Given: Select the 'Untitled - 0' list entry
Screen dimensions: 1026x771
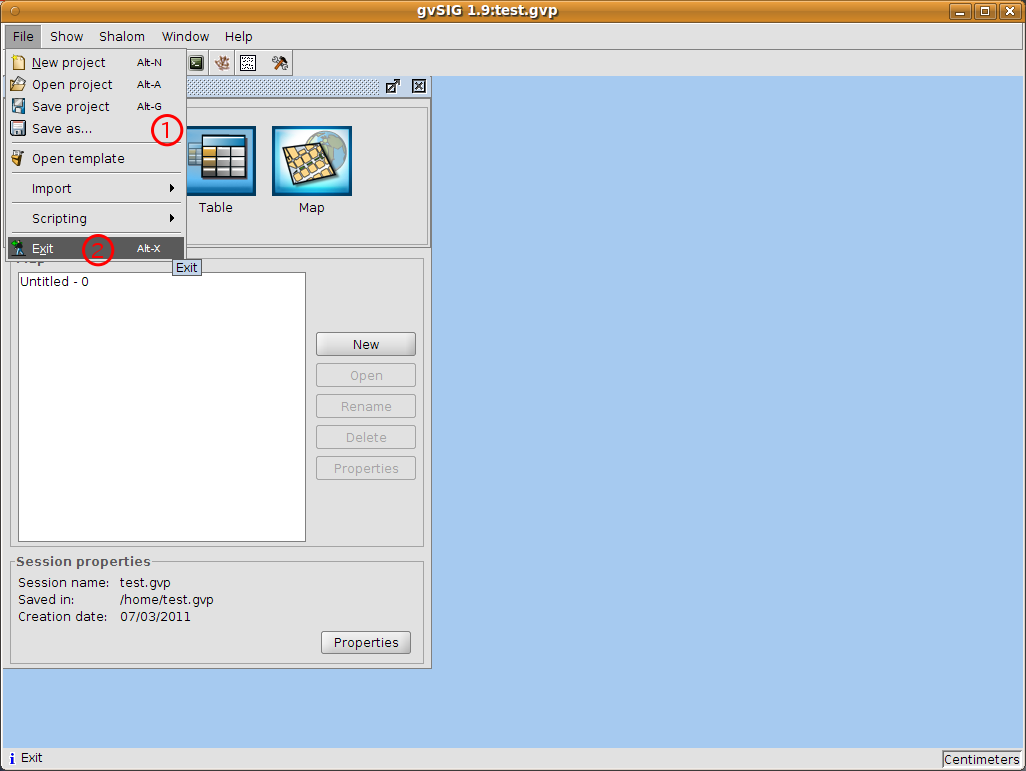Looking at the screenshot, I should [55, 282].
